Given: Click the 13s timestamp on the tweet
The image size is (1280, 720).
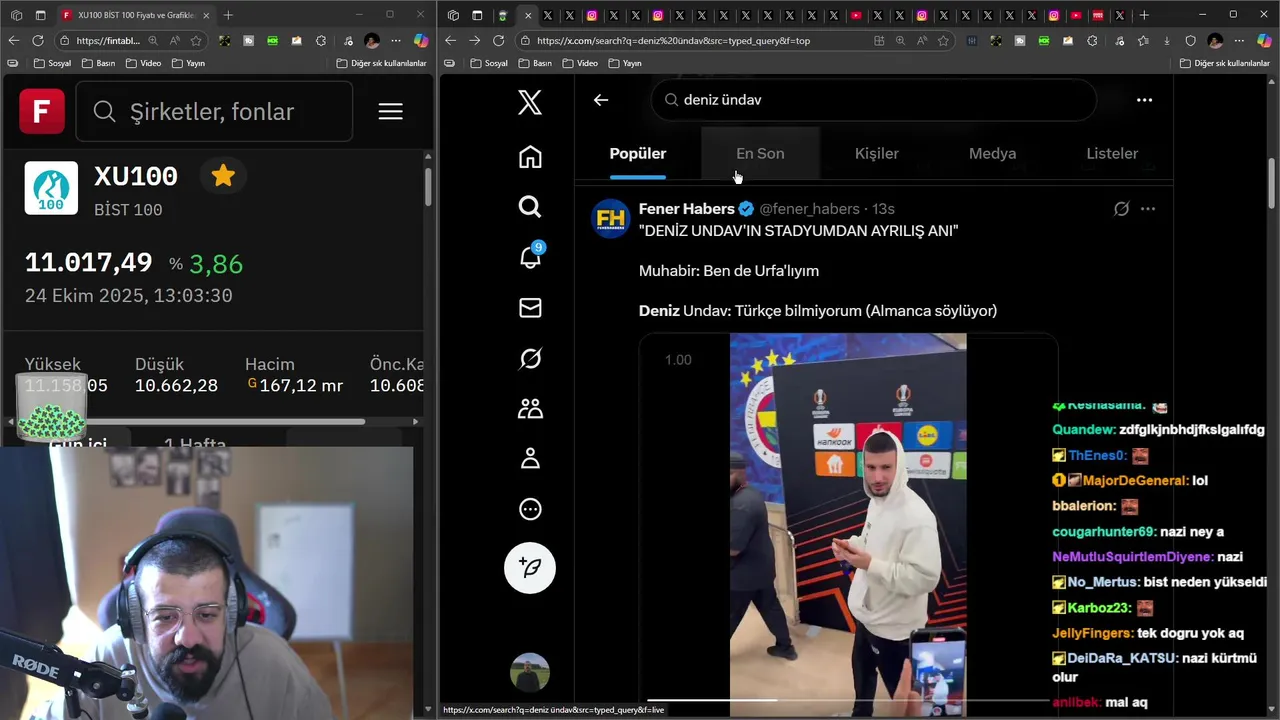Looking at the screenshot, I should [x=883, y=209].
